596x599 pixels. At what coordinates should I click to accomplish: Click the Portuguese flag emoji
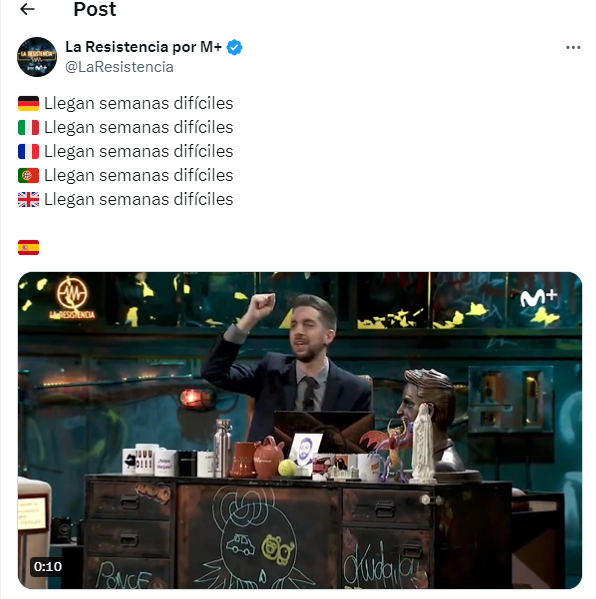28,176
